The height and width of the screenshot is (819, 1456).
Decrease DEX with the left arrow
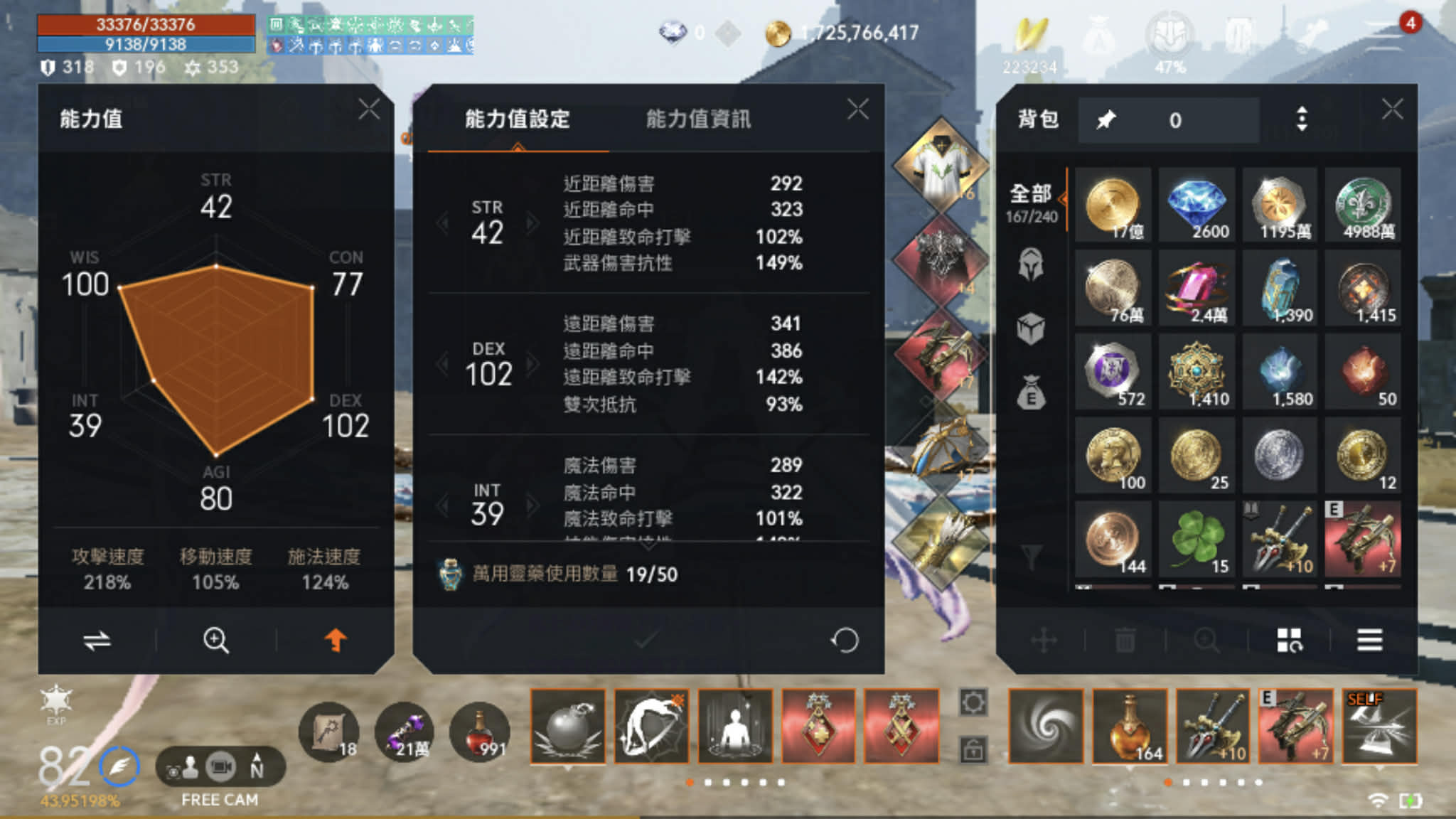pyautogui.click(x=444, y=365)
